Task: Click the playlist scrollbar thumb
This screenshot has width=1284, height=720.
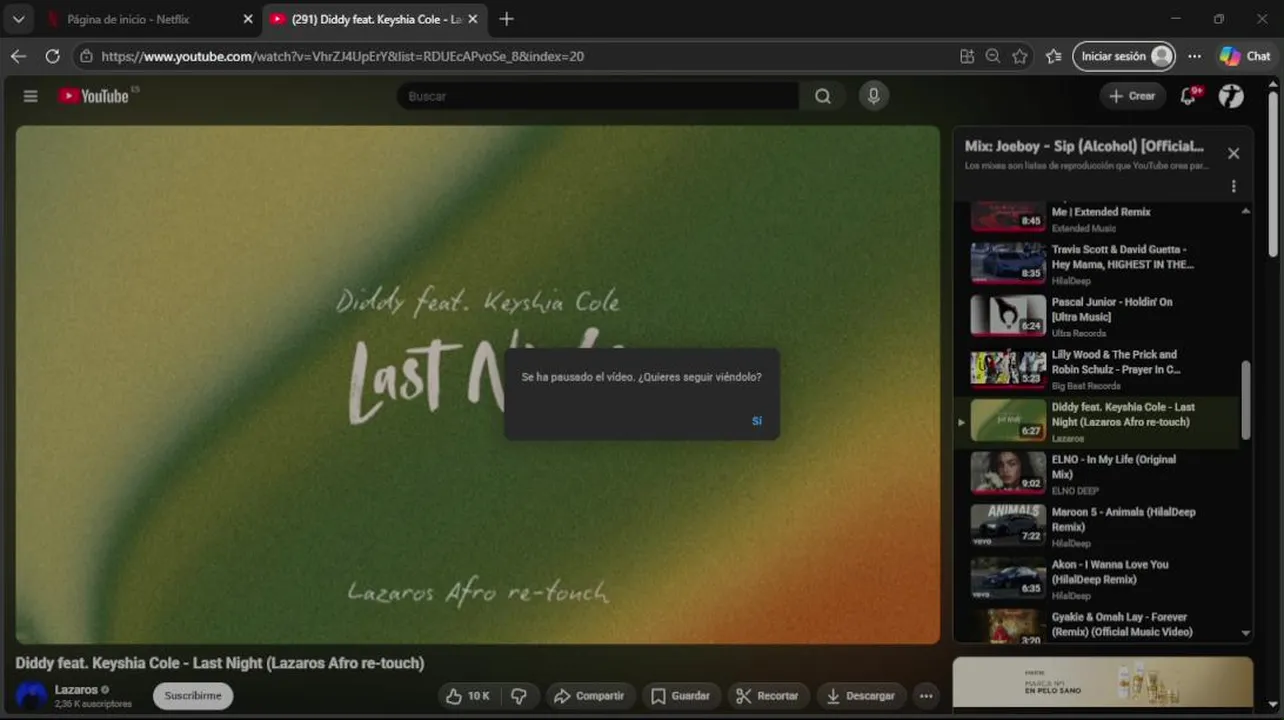Action: [x=1246, y=400]
